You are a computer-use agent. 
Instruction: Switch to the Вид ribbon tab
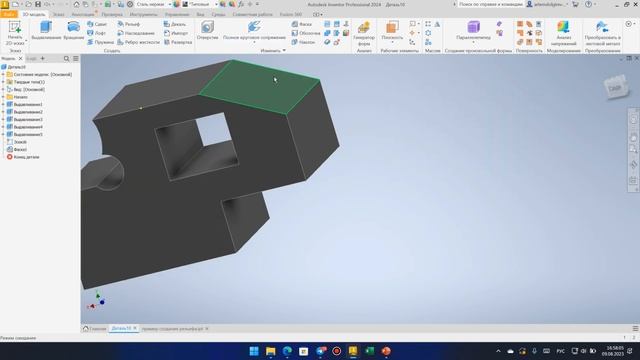point(200,14)
